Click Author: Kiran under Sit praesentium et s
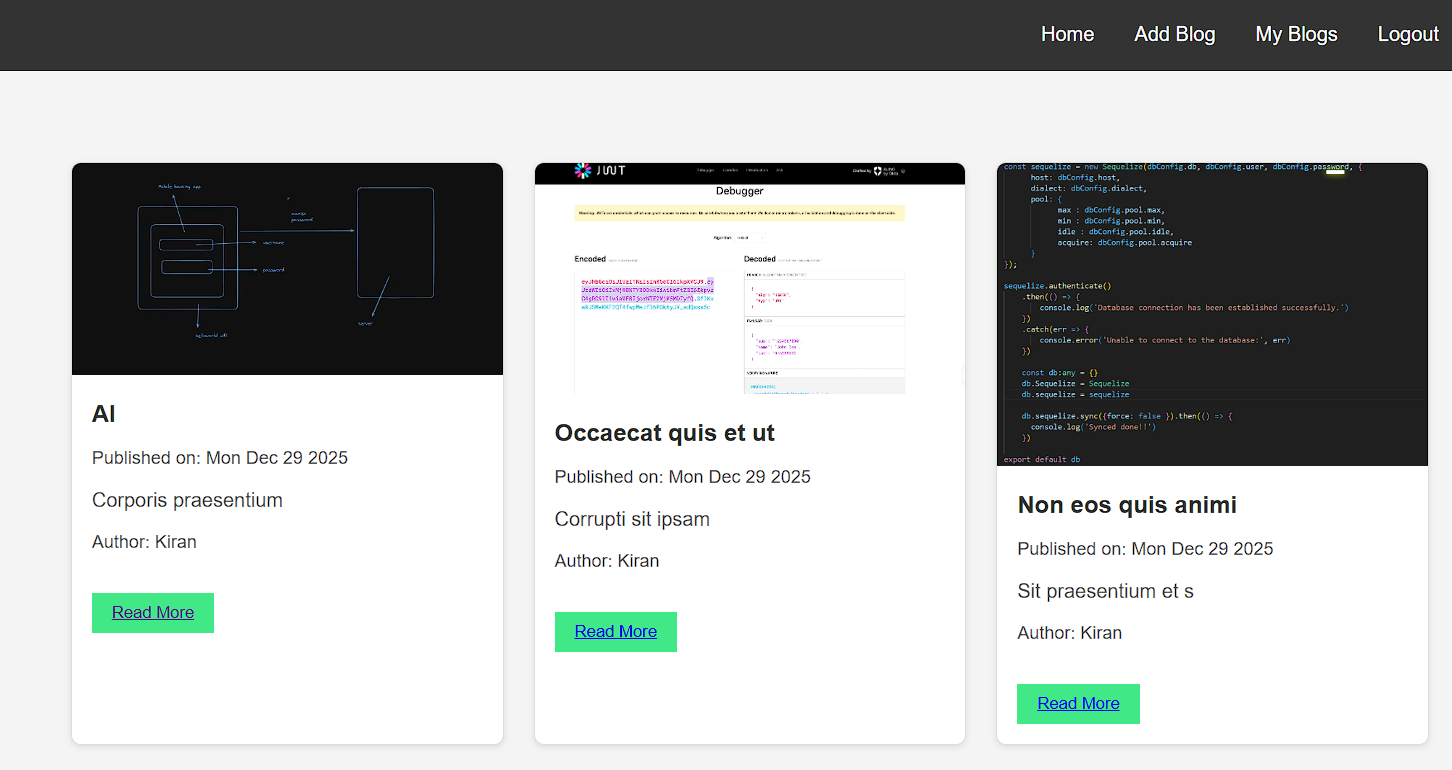The width and height of the screenshot is (1452, 770). tap(1069, 633)
